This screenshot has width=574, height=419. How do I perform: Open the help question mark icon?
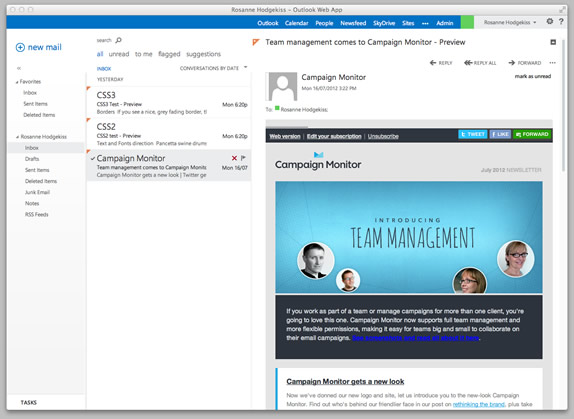561,22
